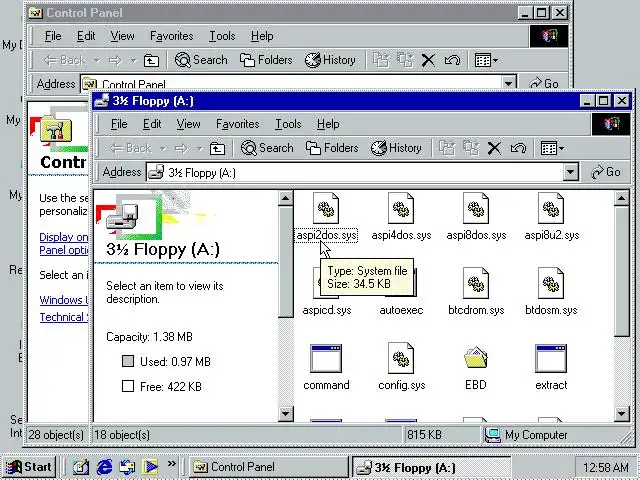
Task: Click Forward arrow in Floppy window
Action: tap(182, 148)
